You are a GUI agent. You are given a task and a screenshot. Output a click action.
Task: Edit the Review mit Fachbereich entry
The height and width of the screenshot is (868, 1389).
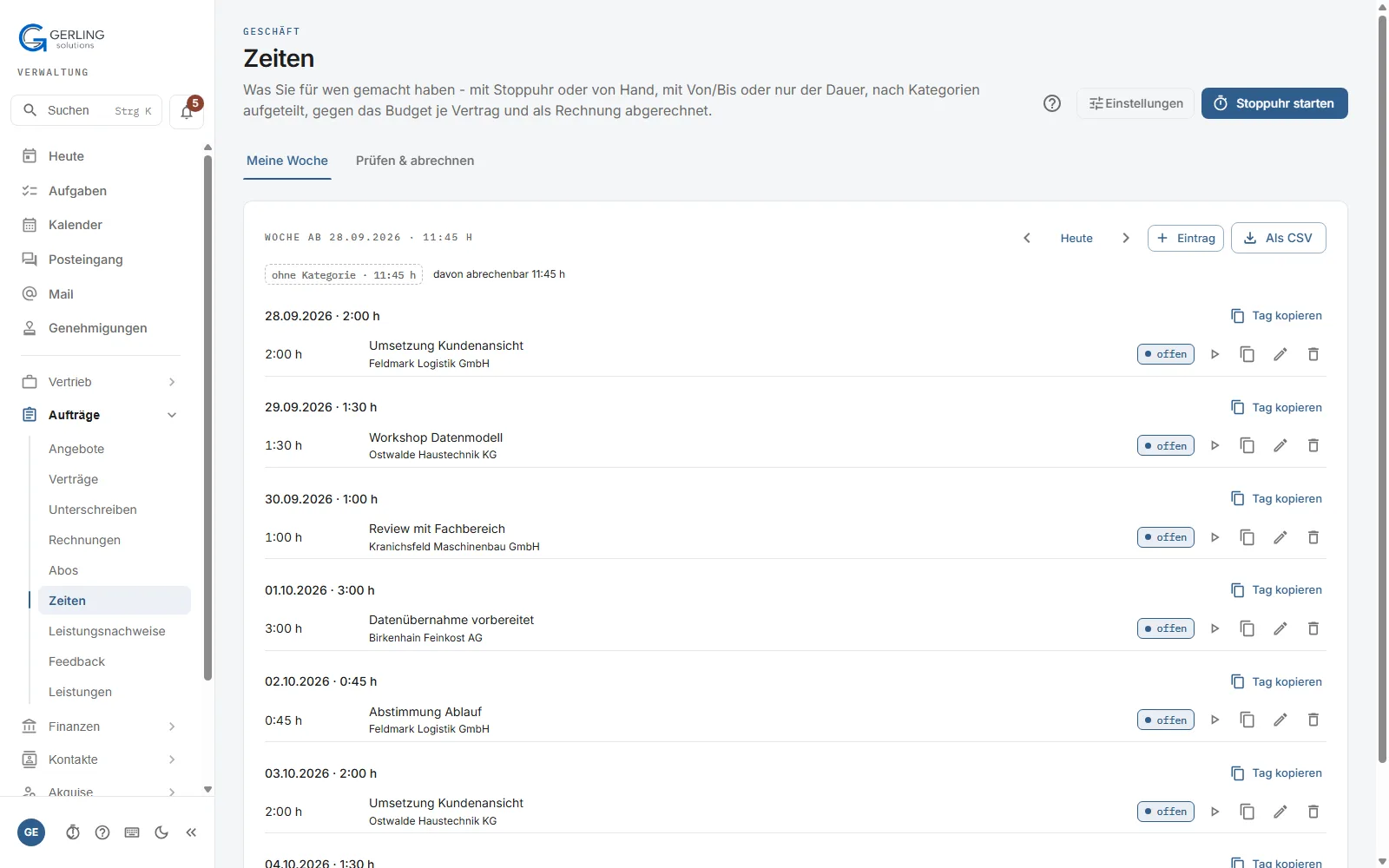click(1280, 537)
